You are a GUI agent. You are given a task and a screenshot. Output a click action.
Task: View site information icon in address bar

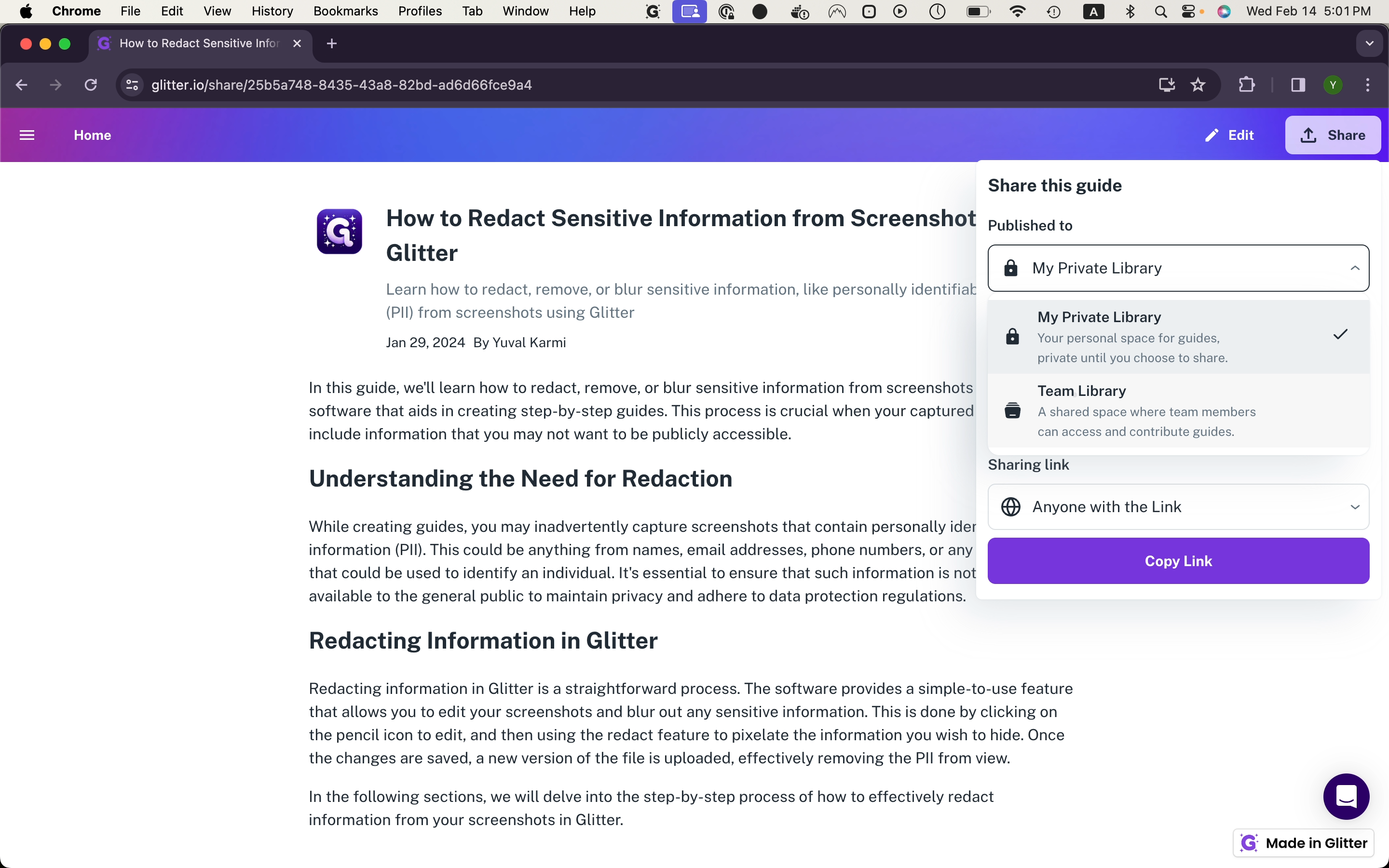[133, 85]
